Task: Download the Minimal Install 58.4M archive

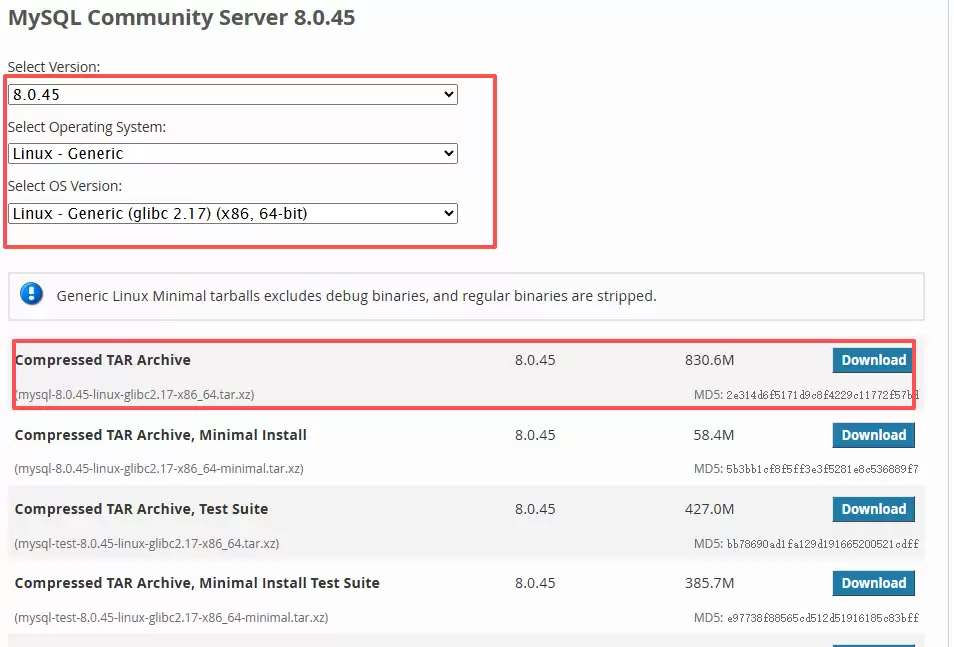Action: tap(873, 435)
